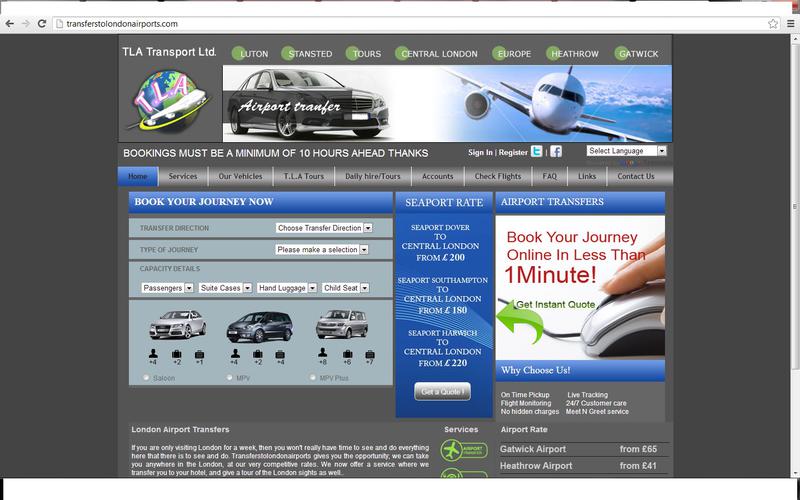Go to Daily hire/Tours tab

pyautogui.click(x=373, y=176)
